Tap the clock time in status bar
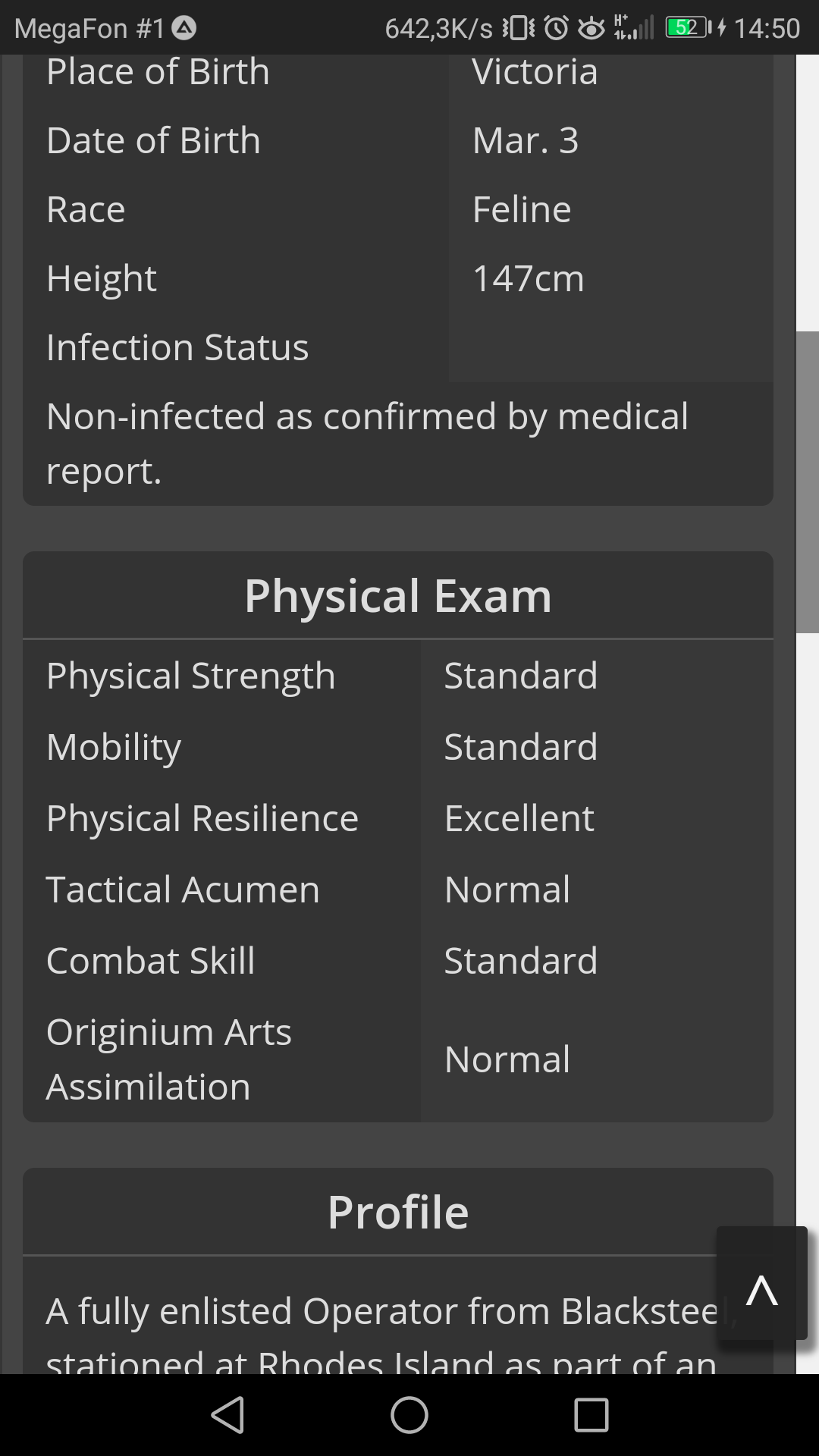This screenshot has width=819, height=1456. click(x=767, y=28)
